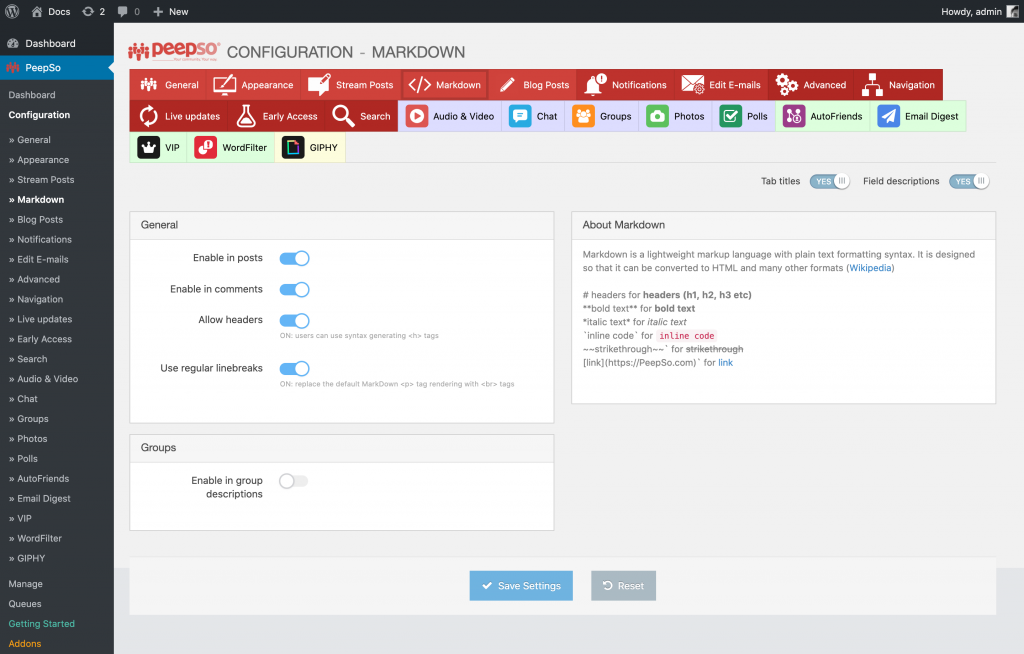
Task: Open Navigation in sidebar list
Action: click(40, 299)
